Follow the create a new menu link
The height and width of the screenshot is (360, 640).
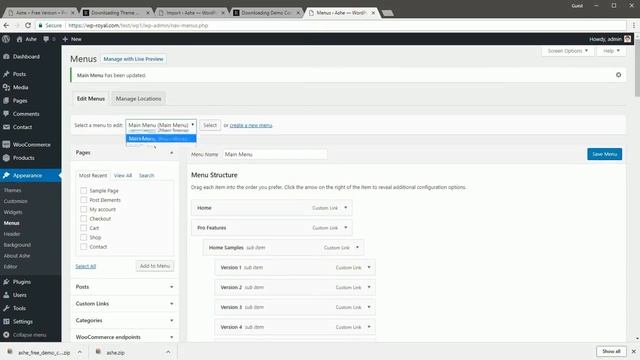[x=251, y=125]
